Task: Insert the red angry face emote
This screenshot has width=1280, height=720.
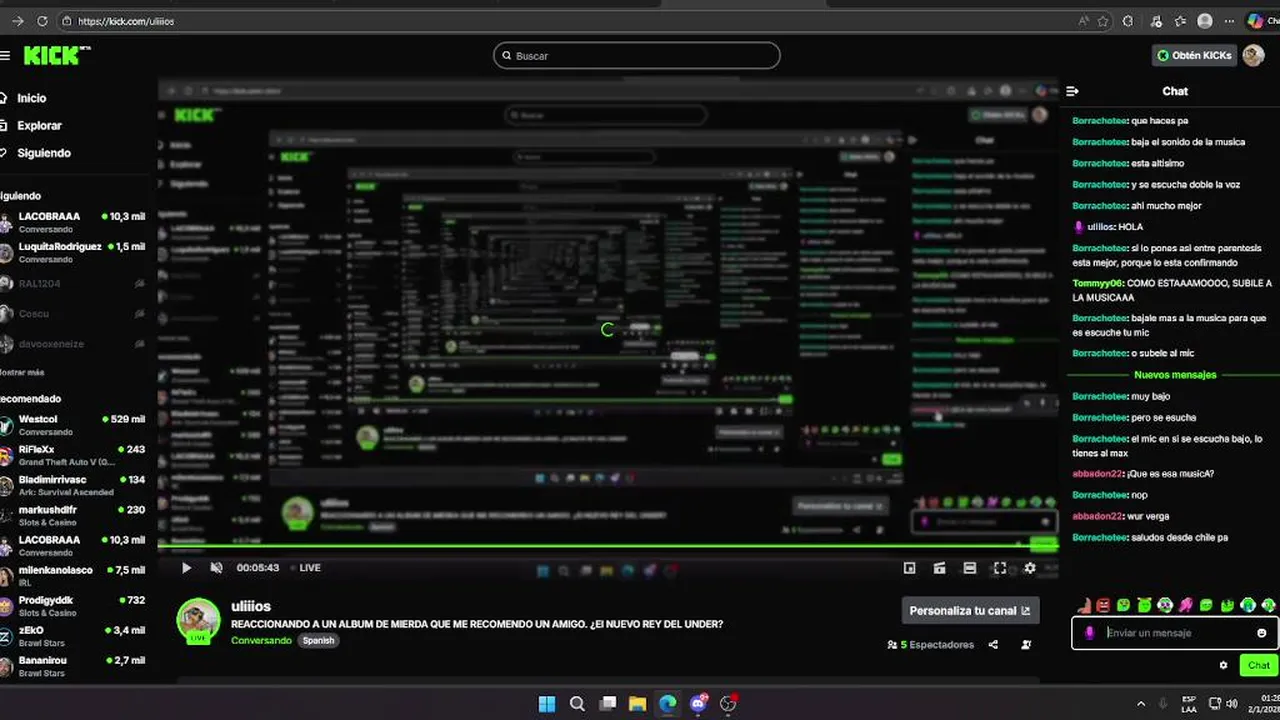Action: tap(1103, 605)
